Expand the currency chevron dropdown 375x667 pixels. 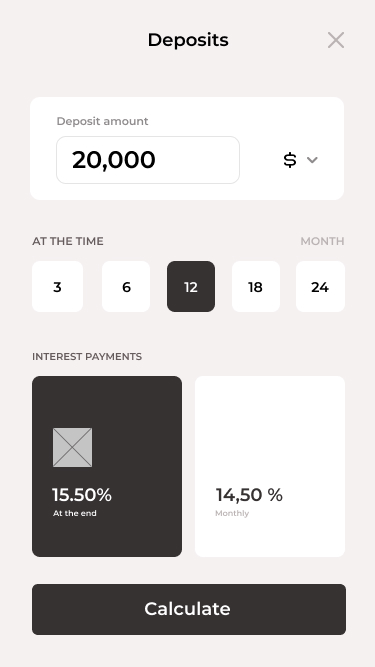312,160
